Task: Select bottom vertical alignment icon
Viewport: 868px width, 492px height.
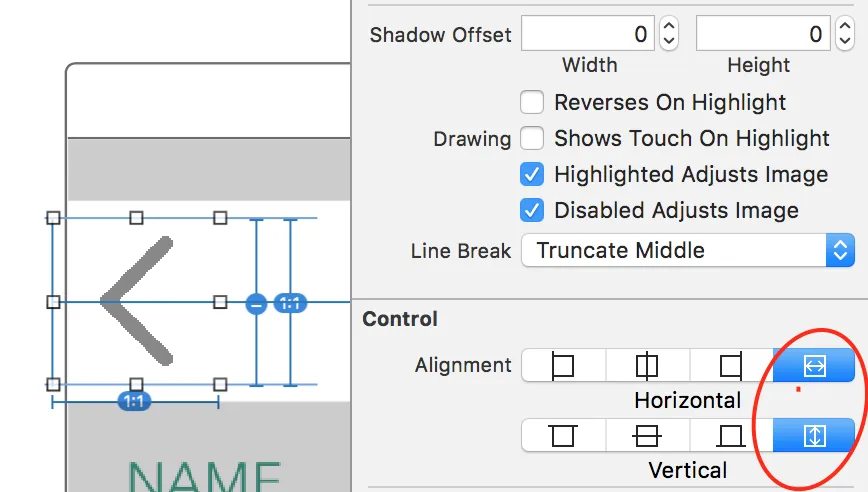Action: pyautogui.click(x=730, y=436)
